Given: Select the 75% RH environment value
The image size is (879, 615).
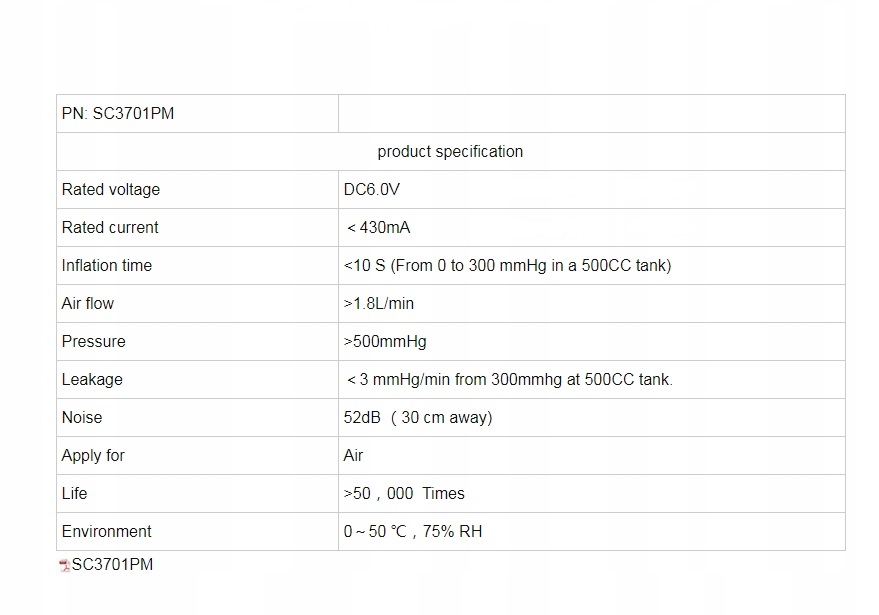Looking at the screenshot, I should pos(452,532).
